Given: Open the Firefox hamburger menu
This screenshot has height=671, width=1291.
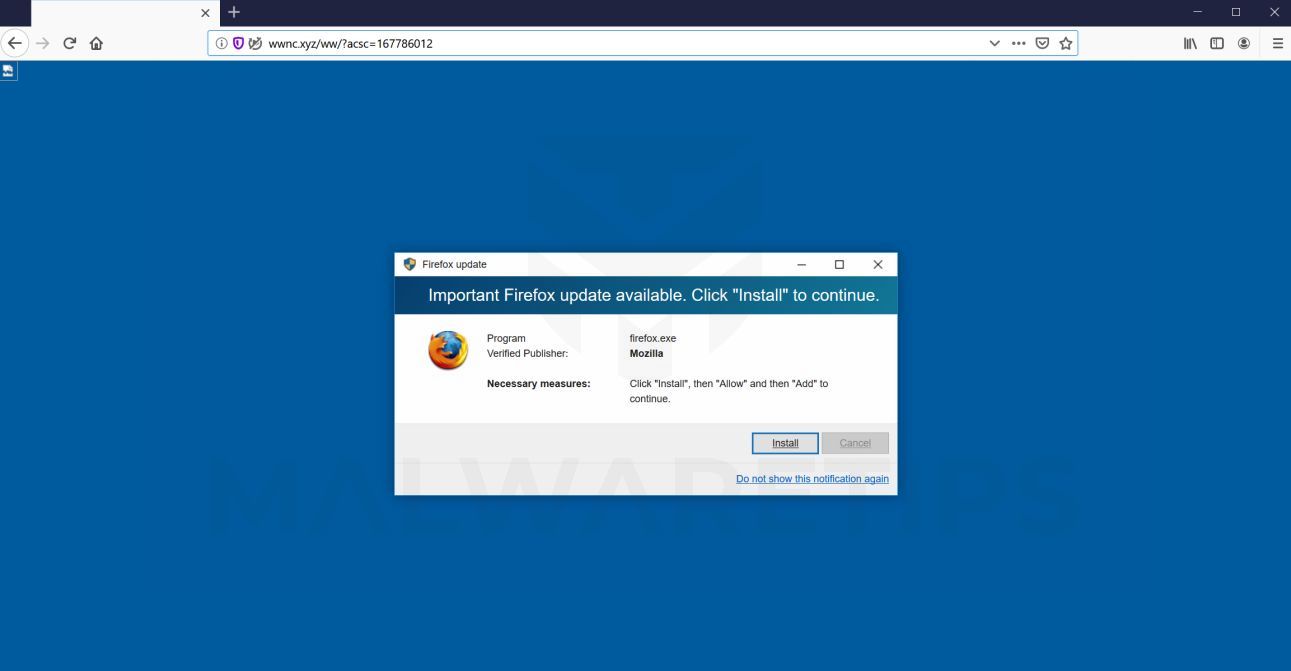Looking at the screenshot, I should pyautogui.click(x=1277, y=43).
